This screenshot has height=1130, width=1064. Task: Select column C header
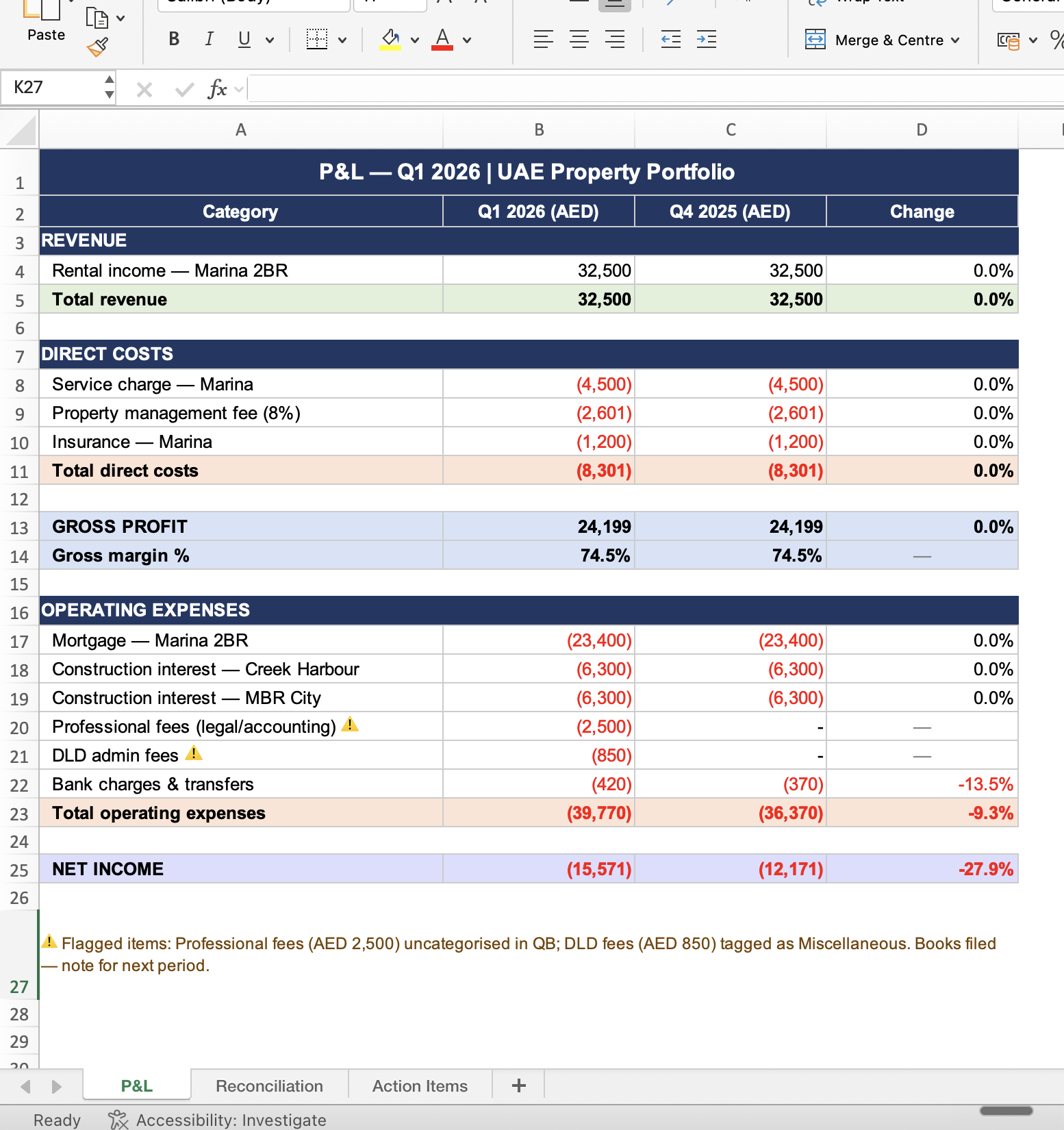coord(731,130)
